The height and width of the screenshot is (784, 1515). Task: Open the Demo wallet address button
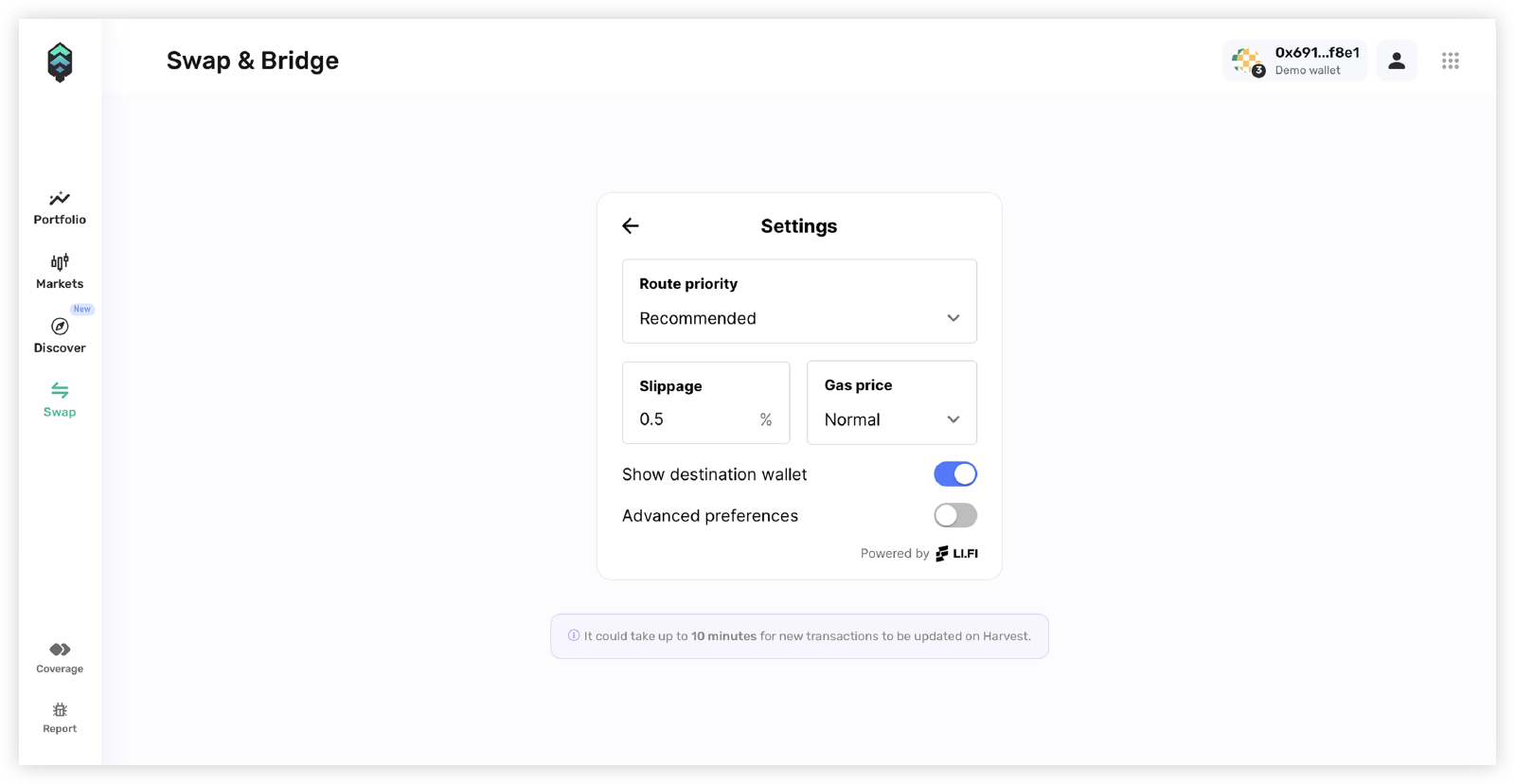tap(1294, 61)
